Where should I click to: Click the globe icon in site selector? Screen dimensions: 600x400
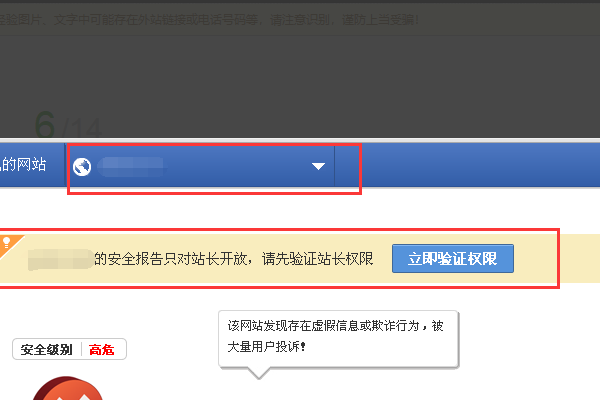click(x=82, y=167)
